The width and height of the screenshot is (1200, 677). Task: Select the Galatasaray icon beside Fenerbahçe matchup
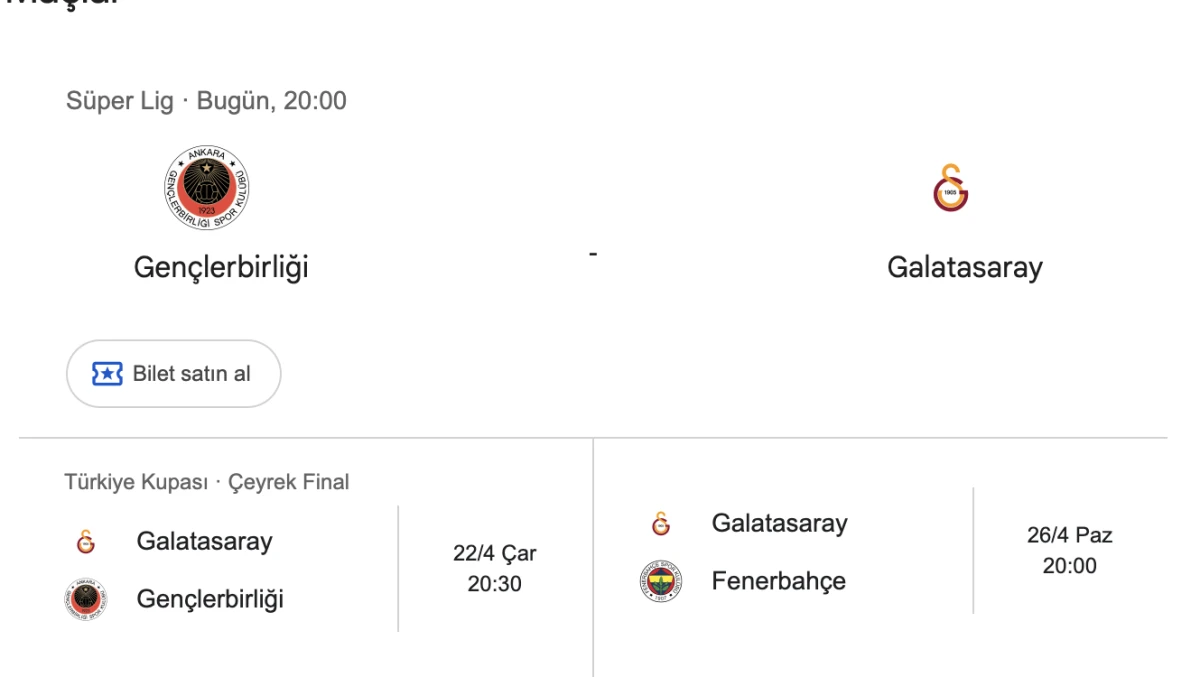click(661, 522)
